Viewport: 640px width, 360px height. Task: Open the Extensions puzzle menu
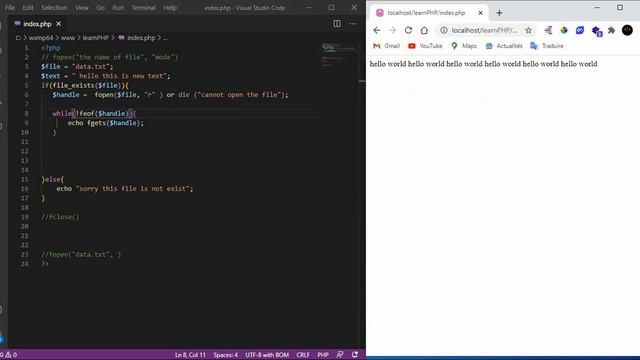pos(611,30)
